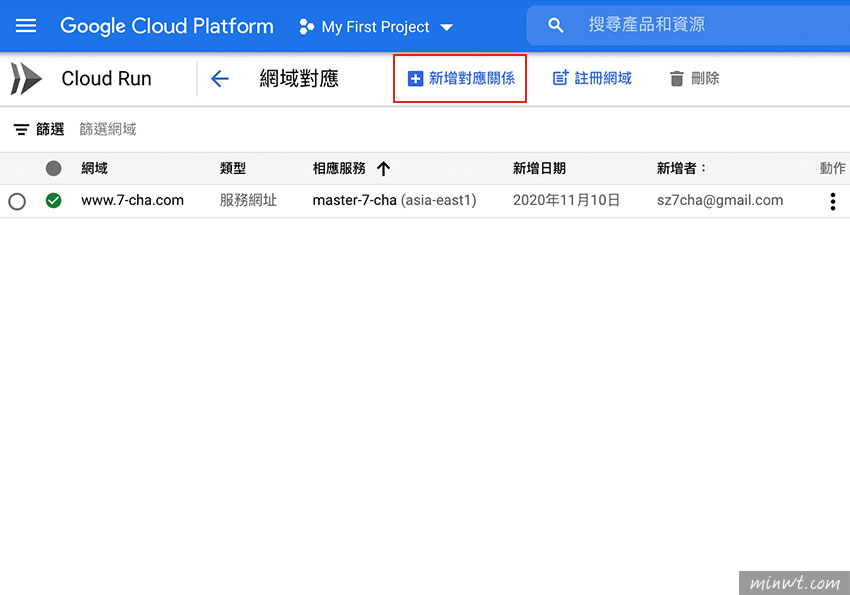This screenshot has height=595, width=850.
Task: Select the www.7-cha.com row radio button
Action: [17, 201]
